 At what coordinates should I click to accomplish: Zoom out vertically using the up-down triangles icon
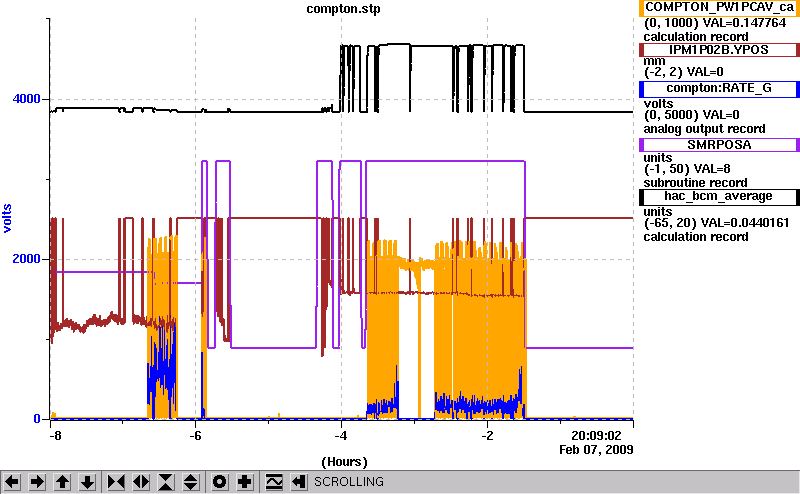[x=191, y=482]
